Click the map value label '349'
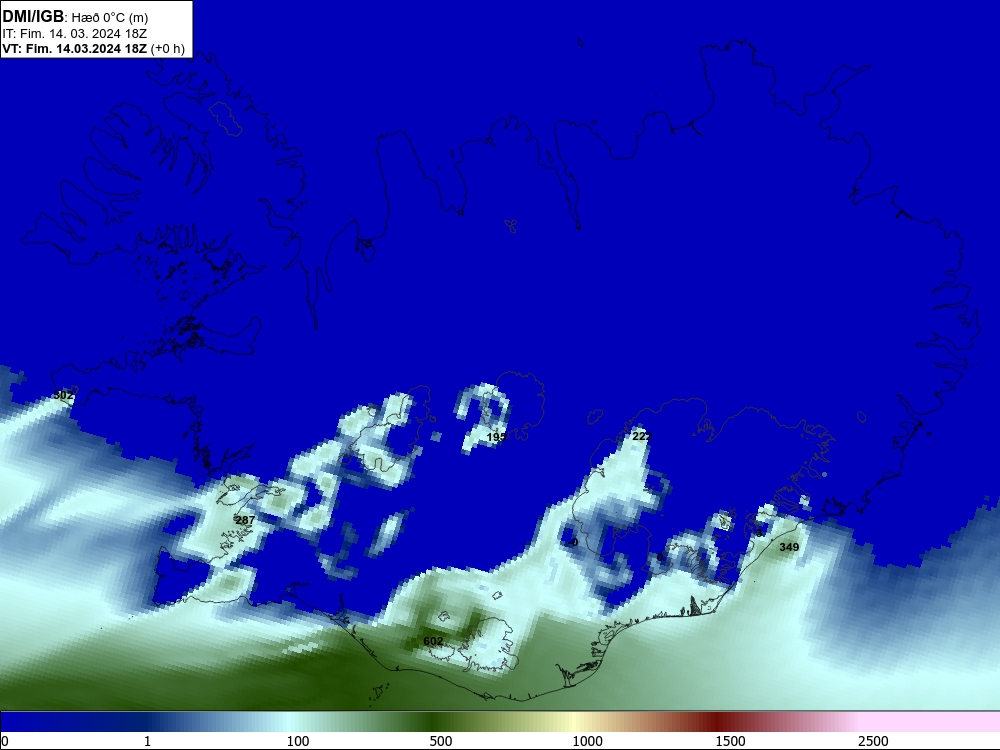Screen dimensions: 1000x750 coord(789,547)
